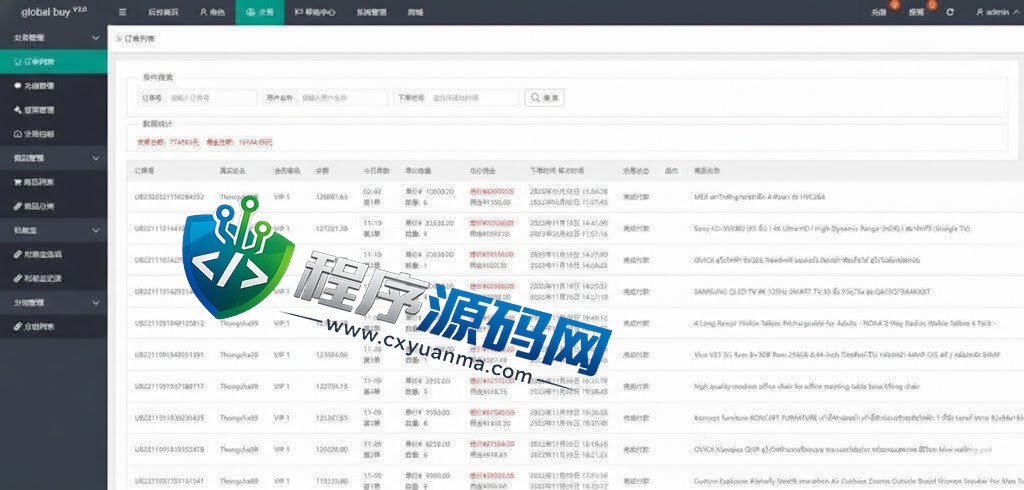Click the Vivo V21 5G product name

click(x=846, y=355)
